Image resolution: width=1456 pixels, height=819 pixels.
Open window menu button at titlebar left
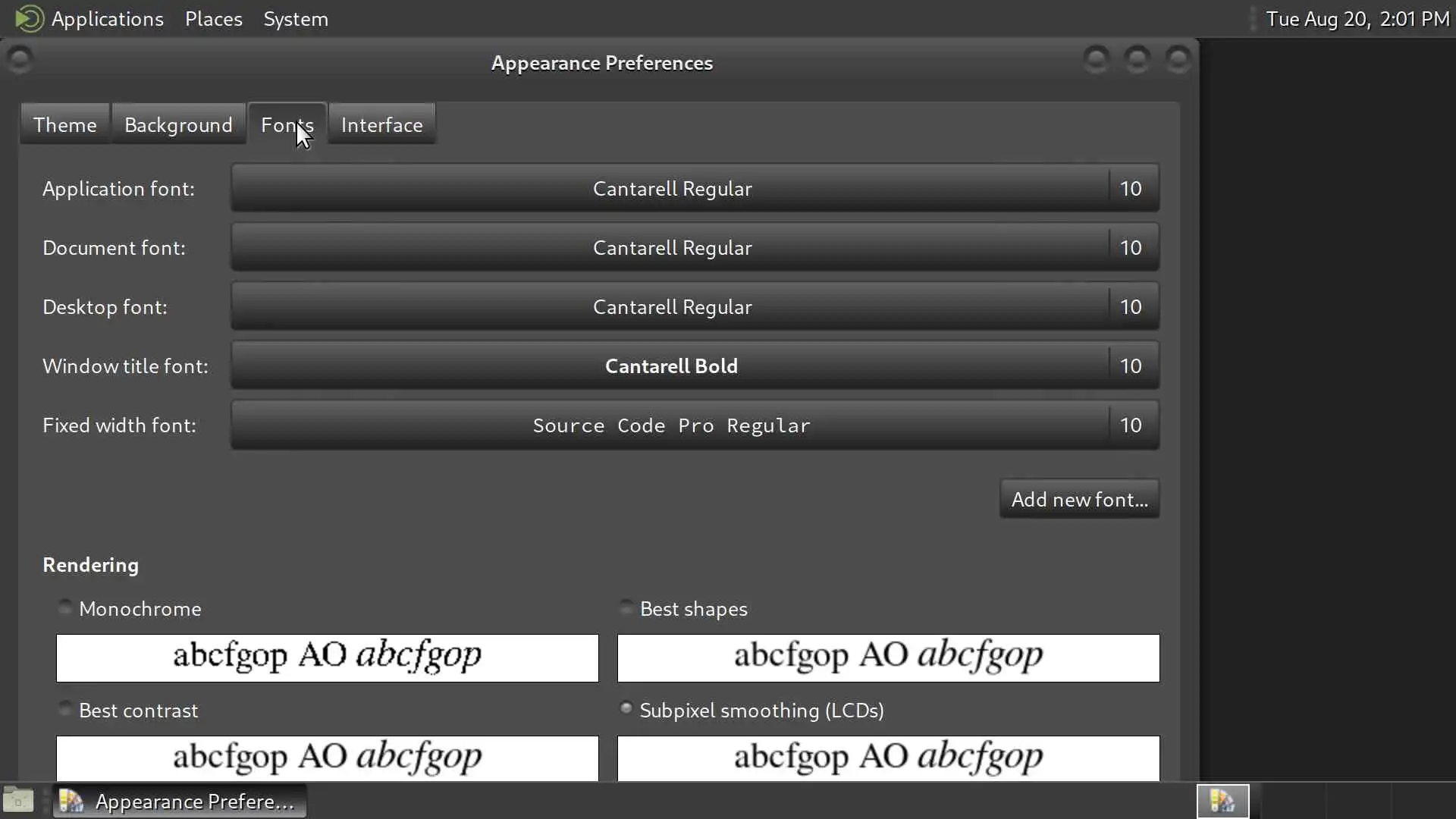tap(19, 59)
